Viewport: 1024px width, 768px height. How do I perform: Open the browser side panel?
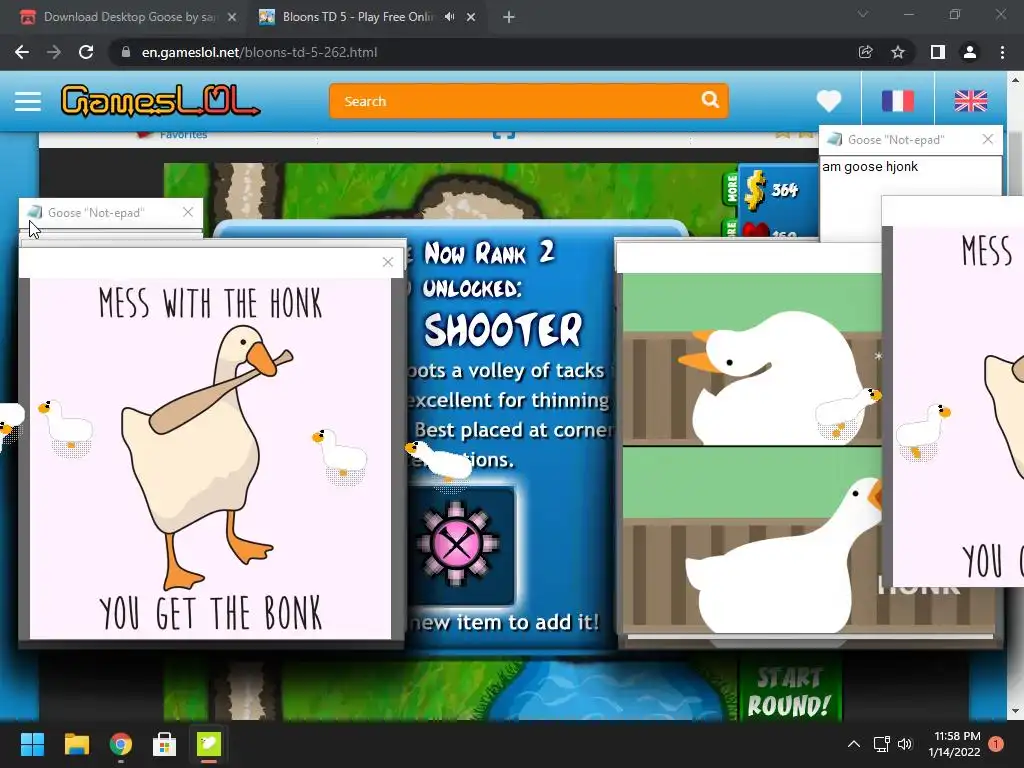coord(938,52)
